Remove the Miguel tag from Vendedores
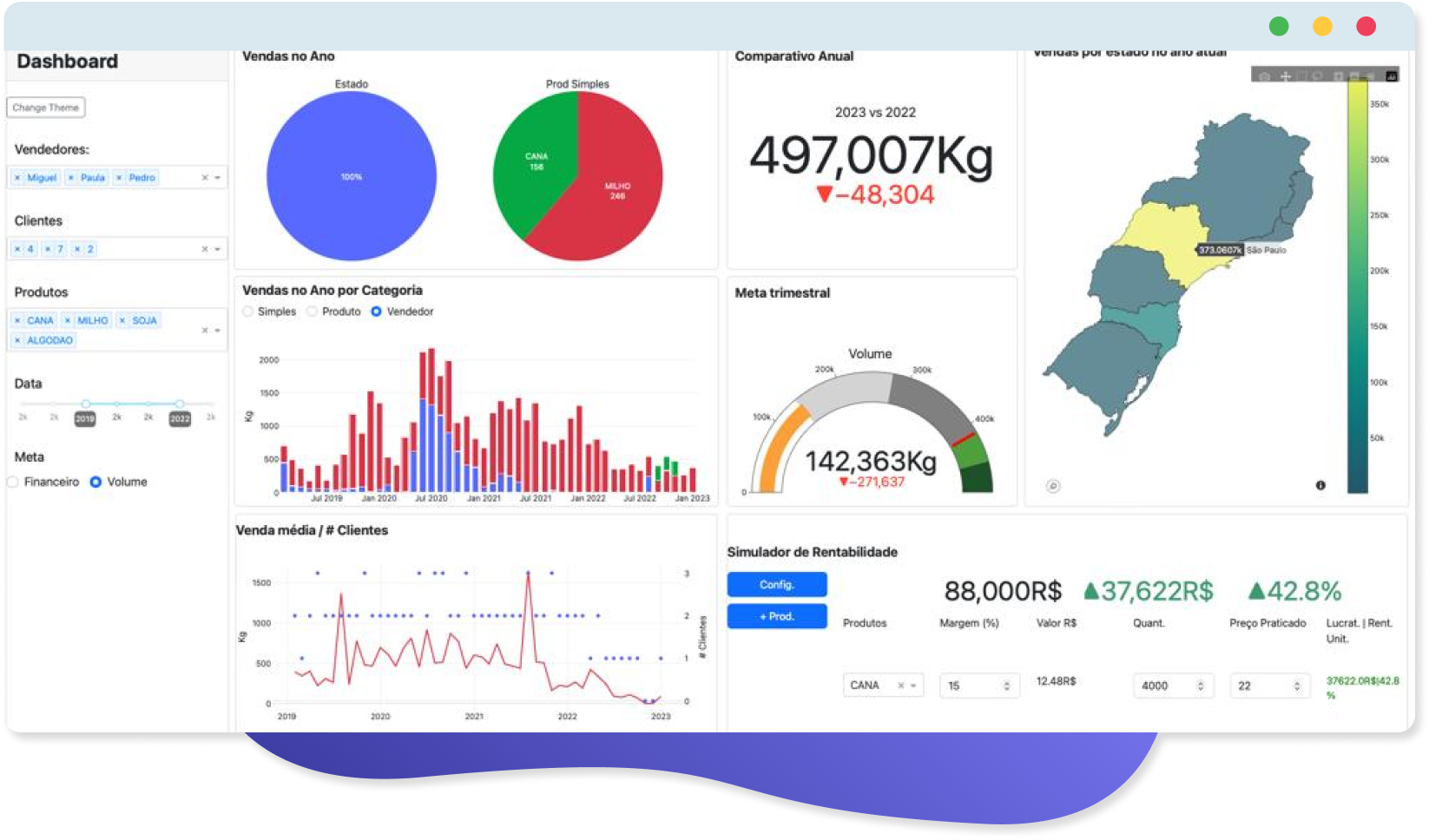This screenshot has width=1429, height=840. click(18, 178)
